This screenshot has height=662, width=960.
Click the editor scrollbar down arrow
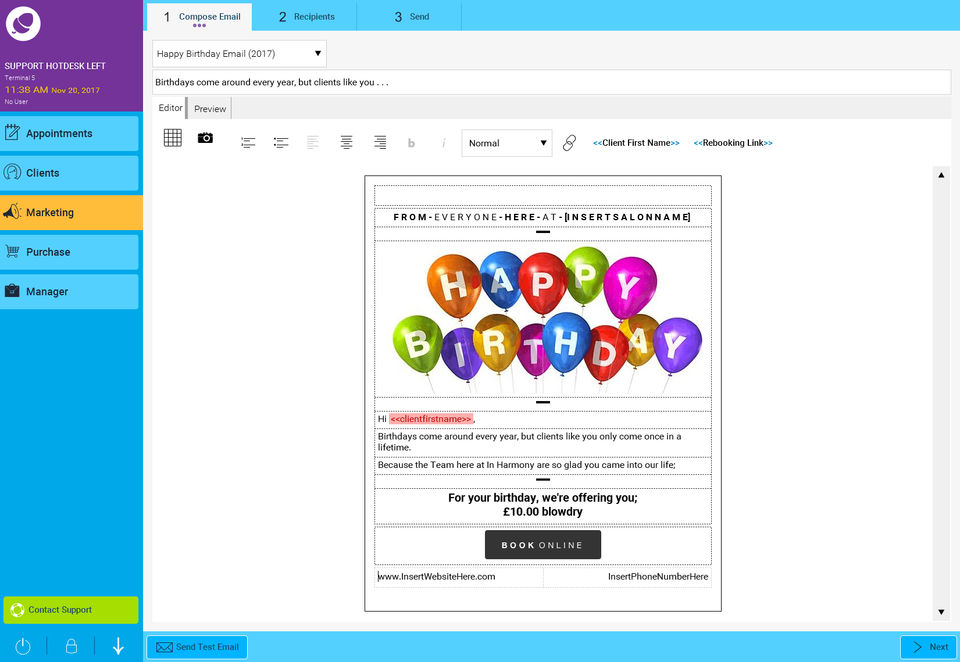pyautogui.click(x=941, y=612)
